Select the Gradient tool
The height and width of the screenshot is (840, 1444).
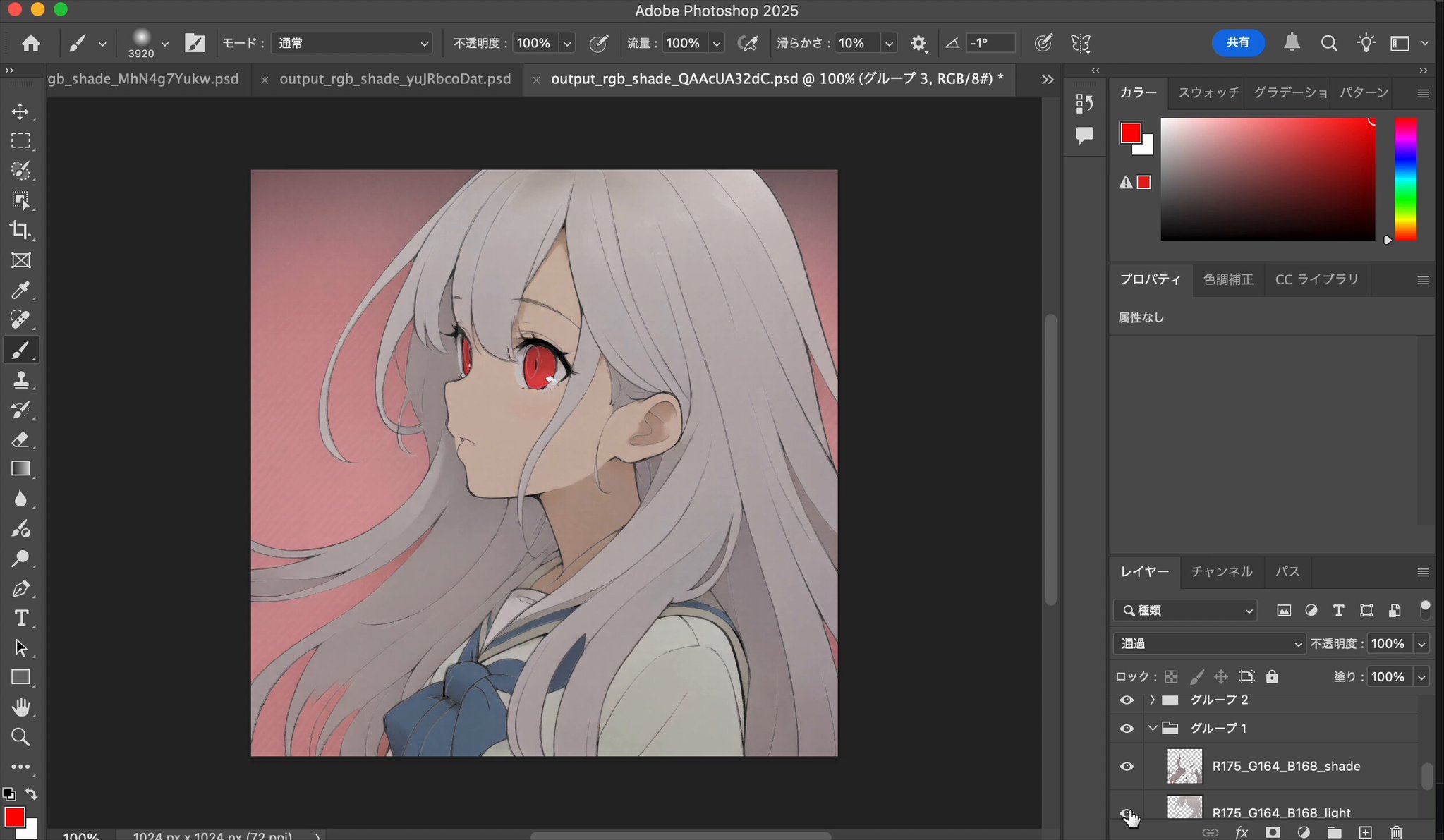20,469
